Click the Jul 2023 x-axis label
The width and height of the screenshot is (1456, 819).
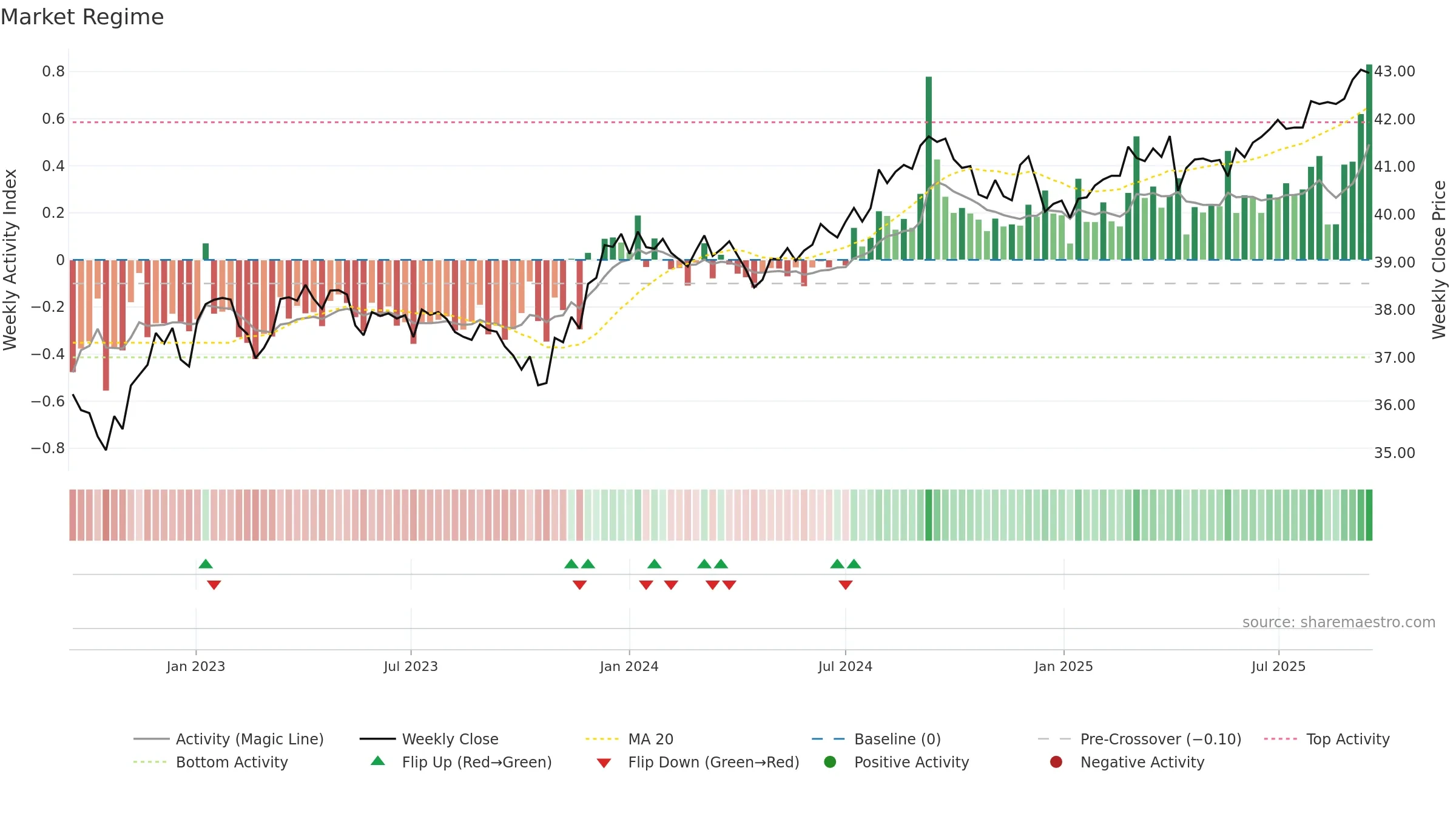click(411, 666)
